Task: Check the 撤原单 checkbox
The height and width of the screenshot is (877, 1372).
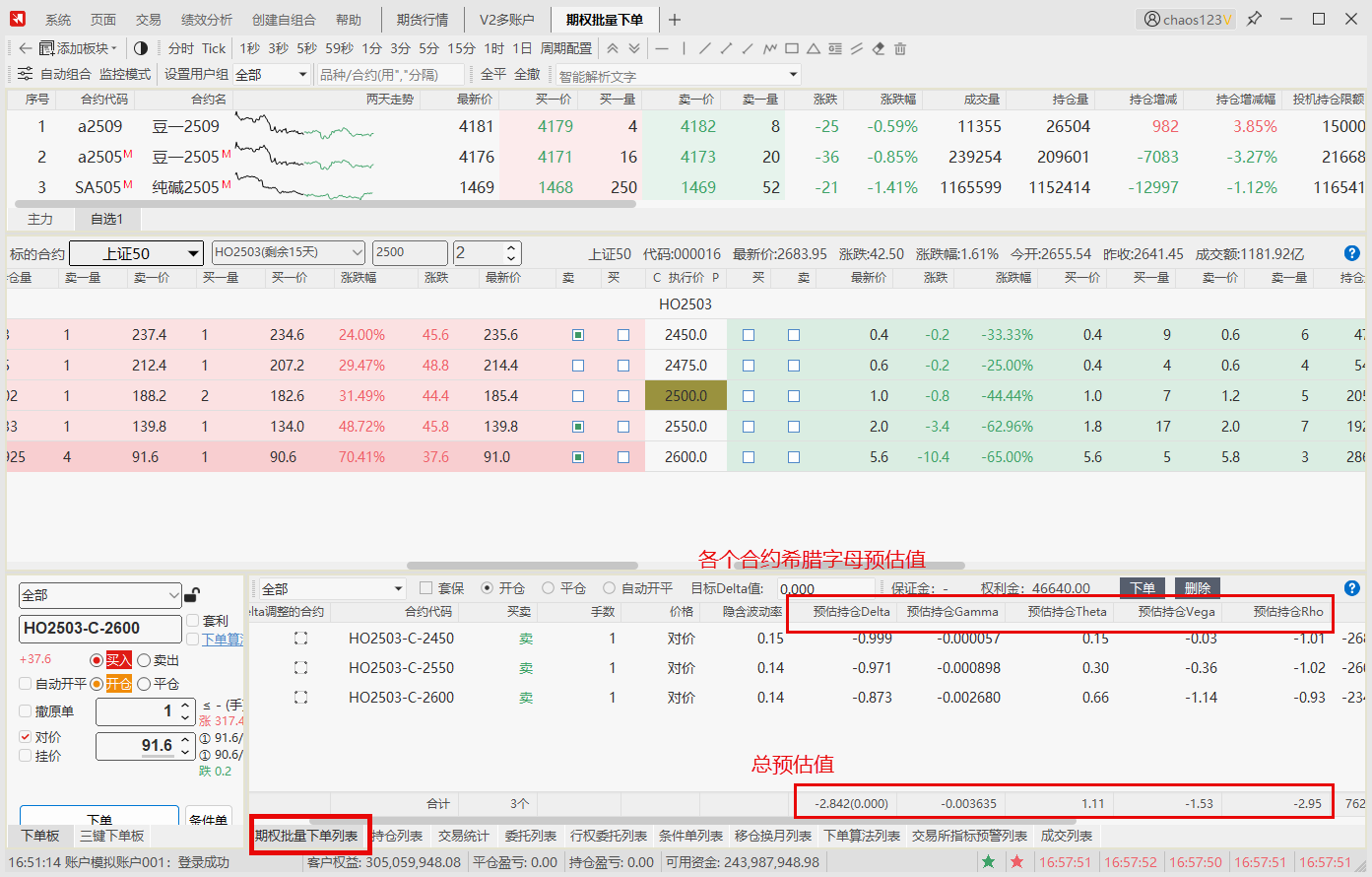Action: pos(26,711)
